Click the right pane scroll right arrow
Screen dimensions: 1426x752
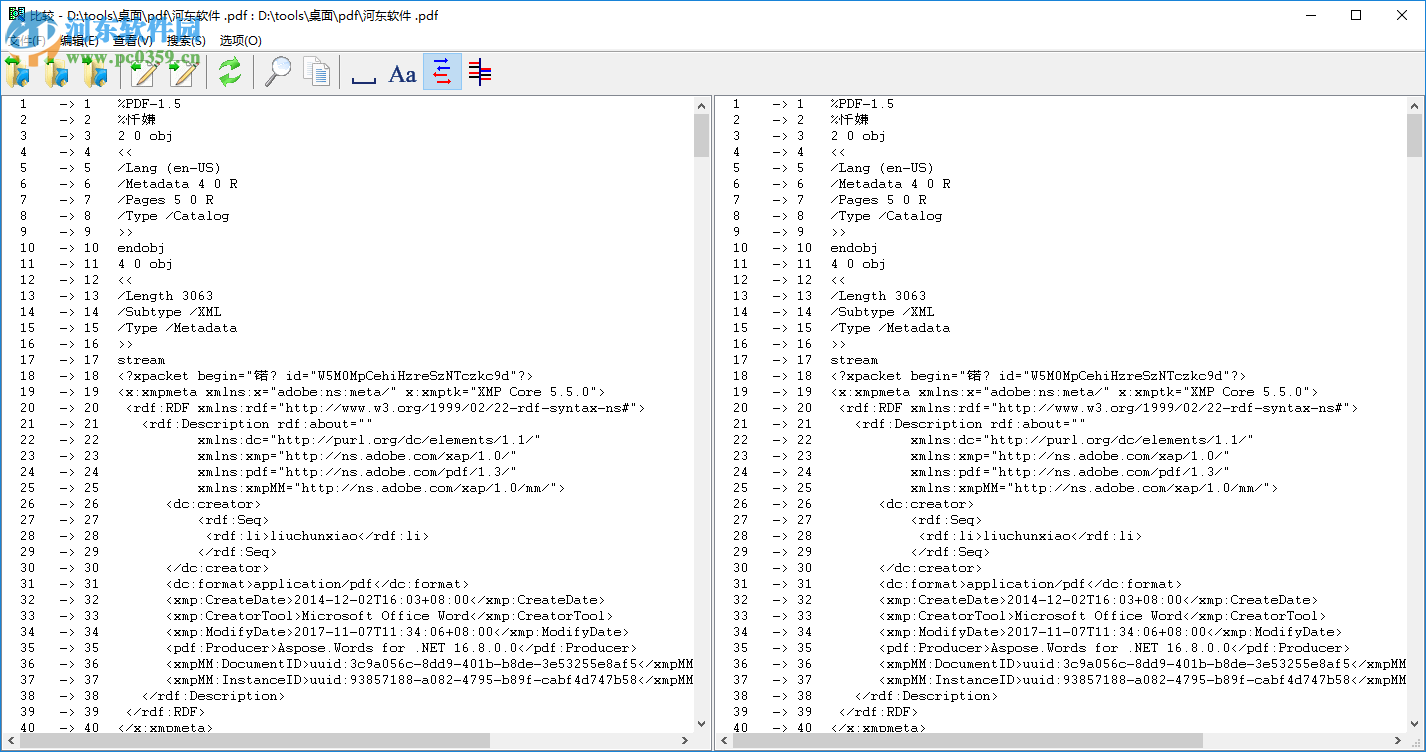[x=1398, y=741]
